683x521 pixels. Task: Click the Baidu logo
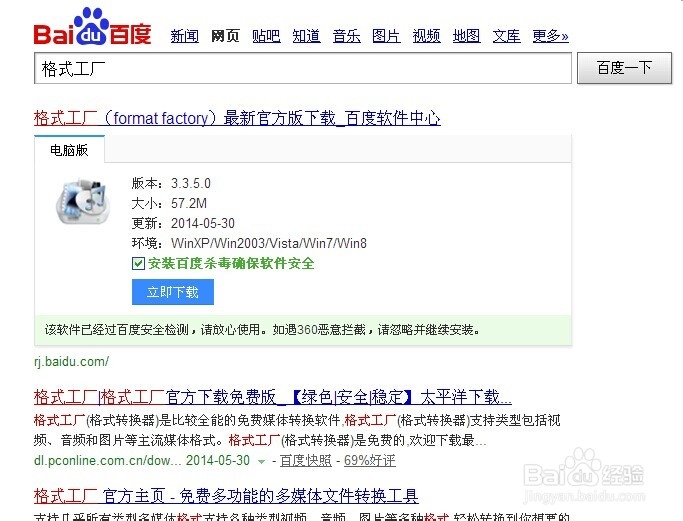point(92,27)
